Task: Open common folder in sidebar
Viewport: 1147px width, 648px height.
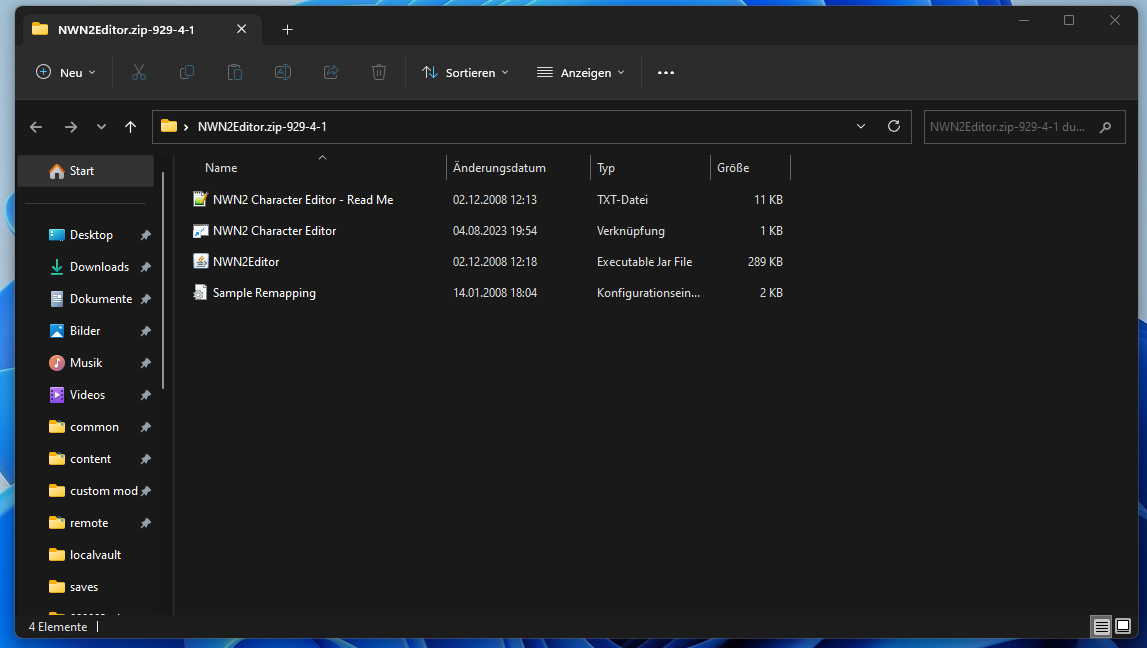Action: point(94,427)
